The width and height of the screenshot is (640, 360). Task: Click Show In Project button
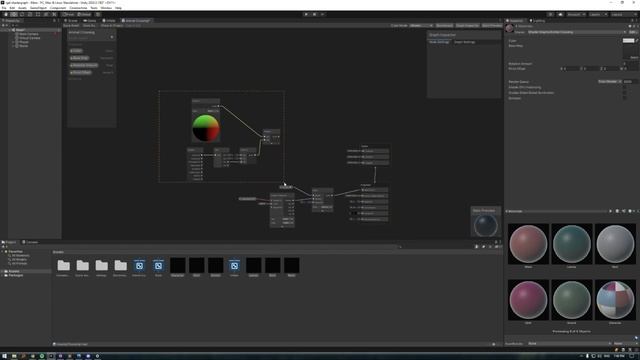coord(111,25)
